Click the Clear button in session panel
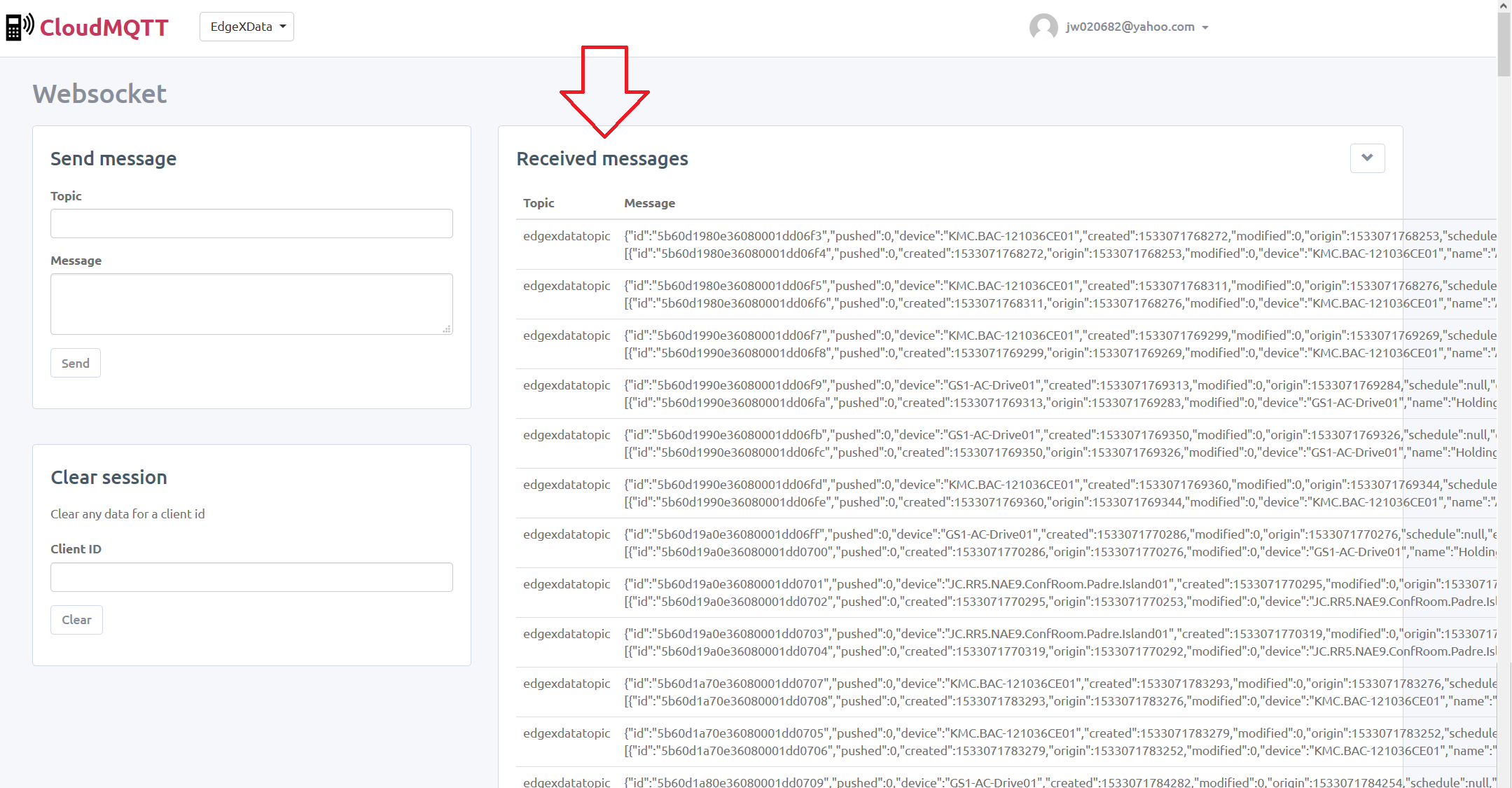1512x788 pixels. pyautogui.click(x=76, y=619)
